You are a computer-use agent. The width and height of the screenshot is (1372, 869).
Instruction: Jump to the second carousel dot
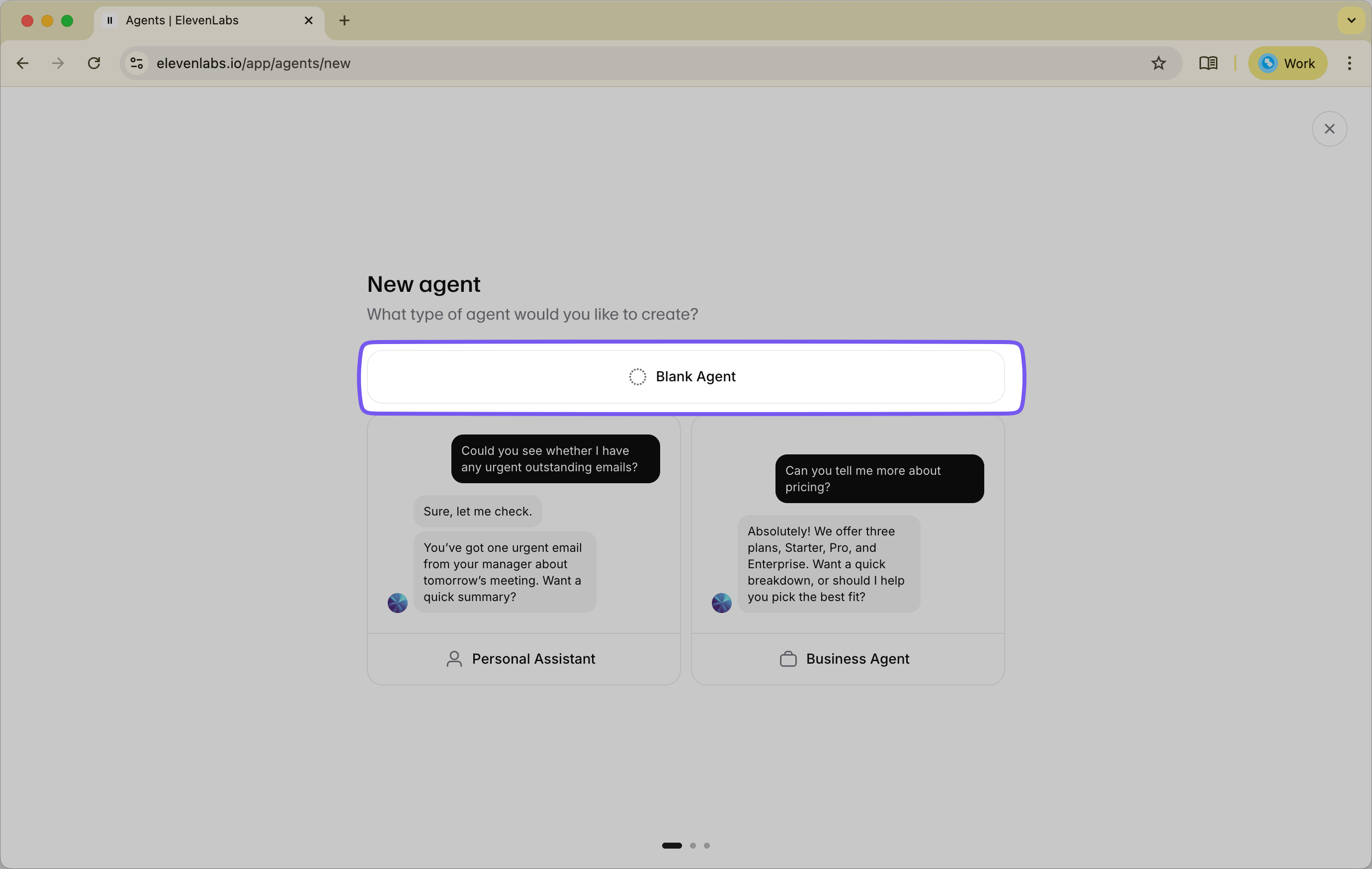pos(693,846)
